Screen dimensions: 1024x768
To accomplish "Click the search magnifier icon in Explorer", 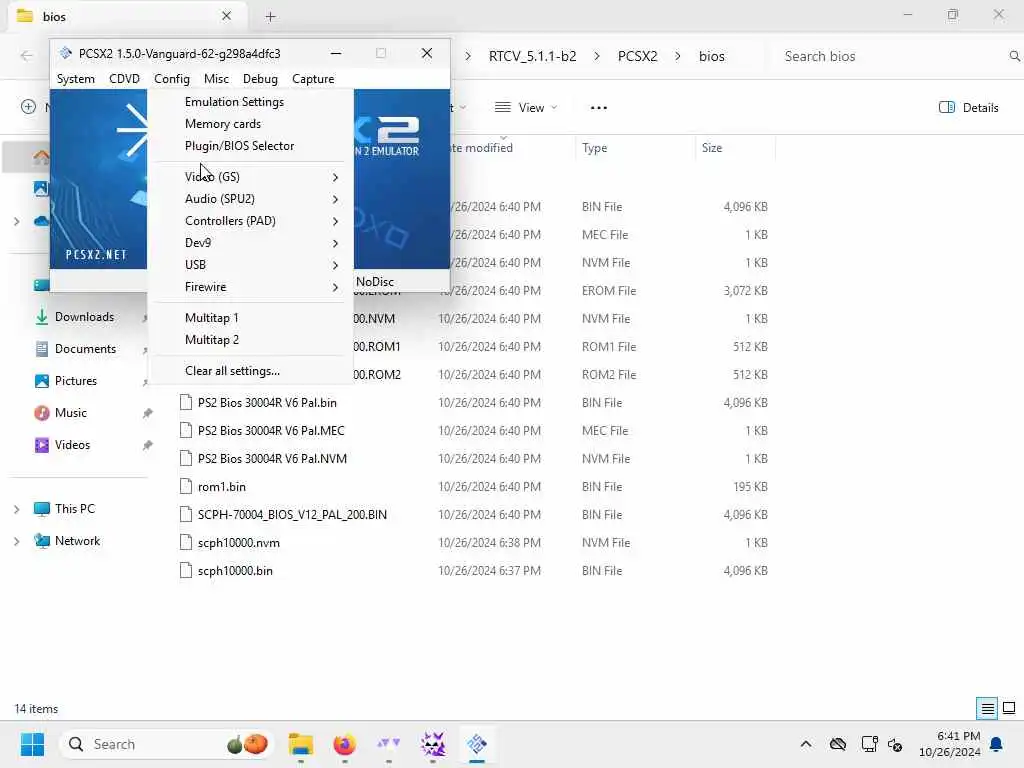I will (1014, 56).
